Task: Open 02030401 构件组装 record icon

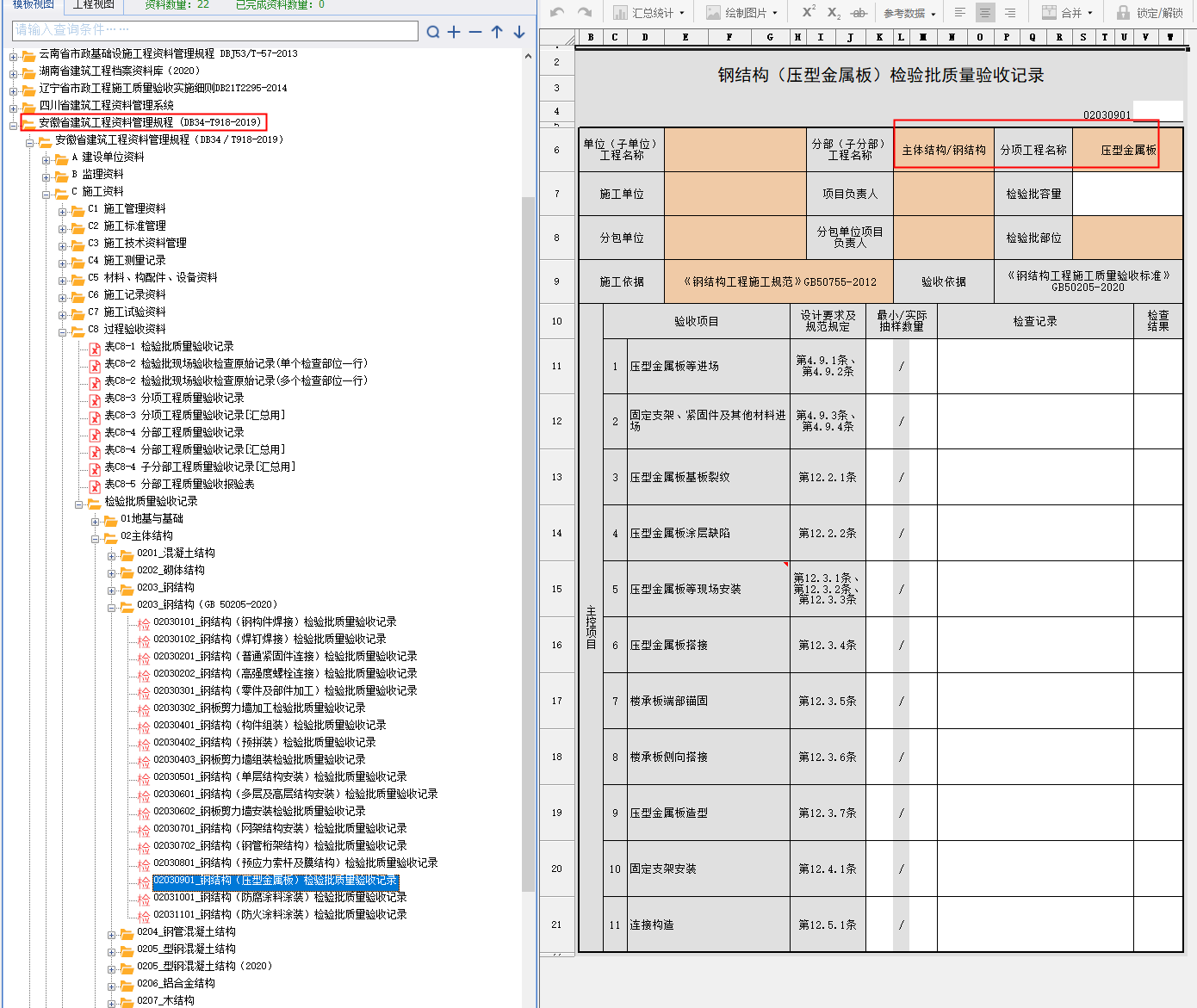Action: click(144, 727)
